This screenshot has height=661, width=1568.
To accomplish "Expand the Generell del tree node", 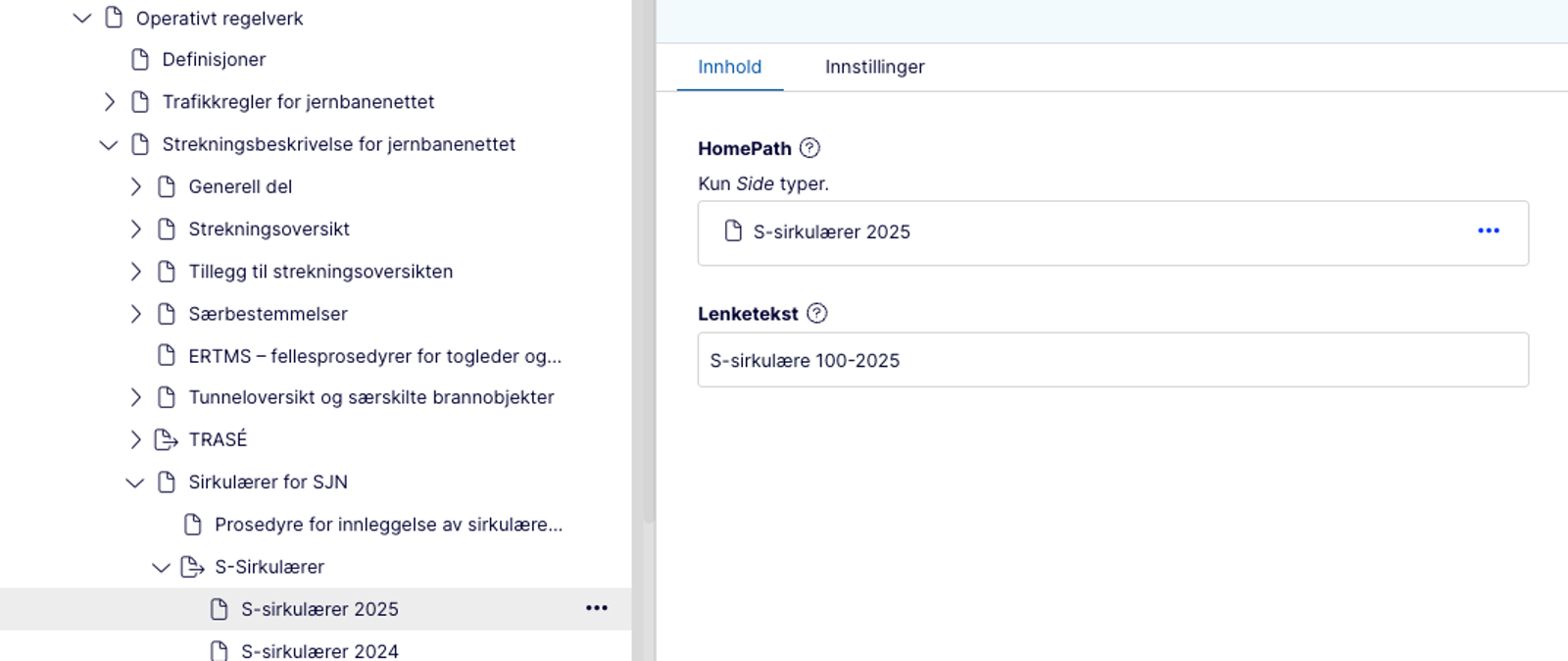I will point(136,186).
